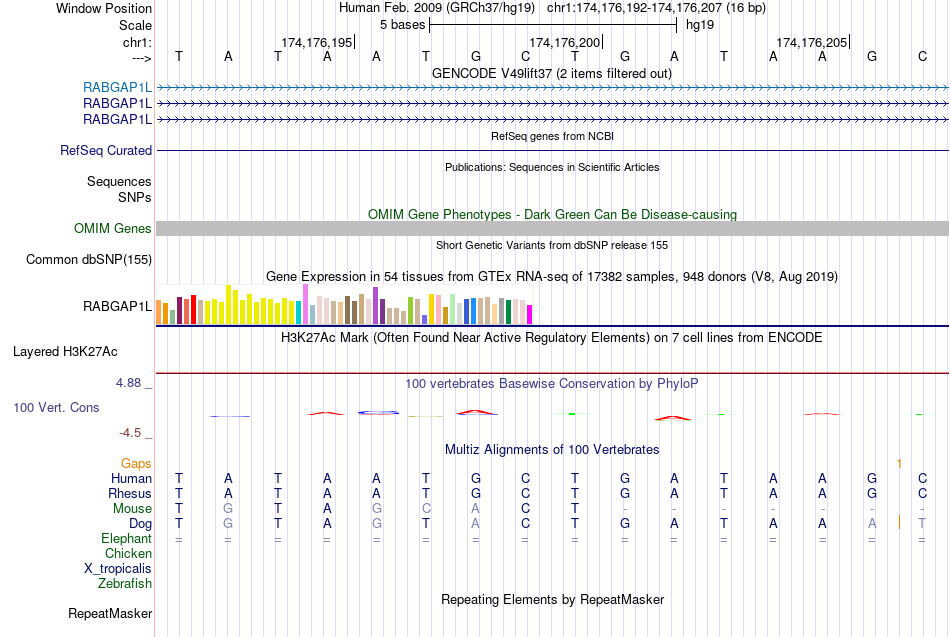Click the Layered H3K27Ac label
Image resolution: width=950 pixels, height=637 pixels.
65,352
